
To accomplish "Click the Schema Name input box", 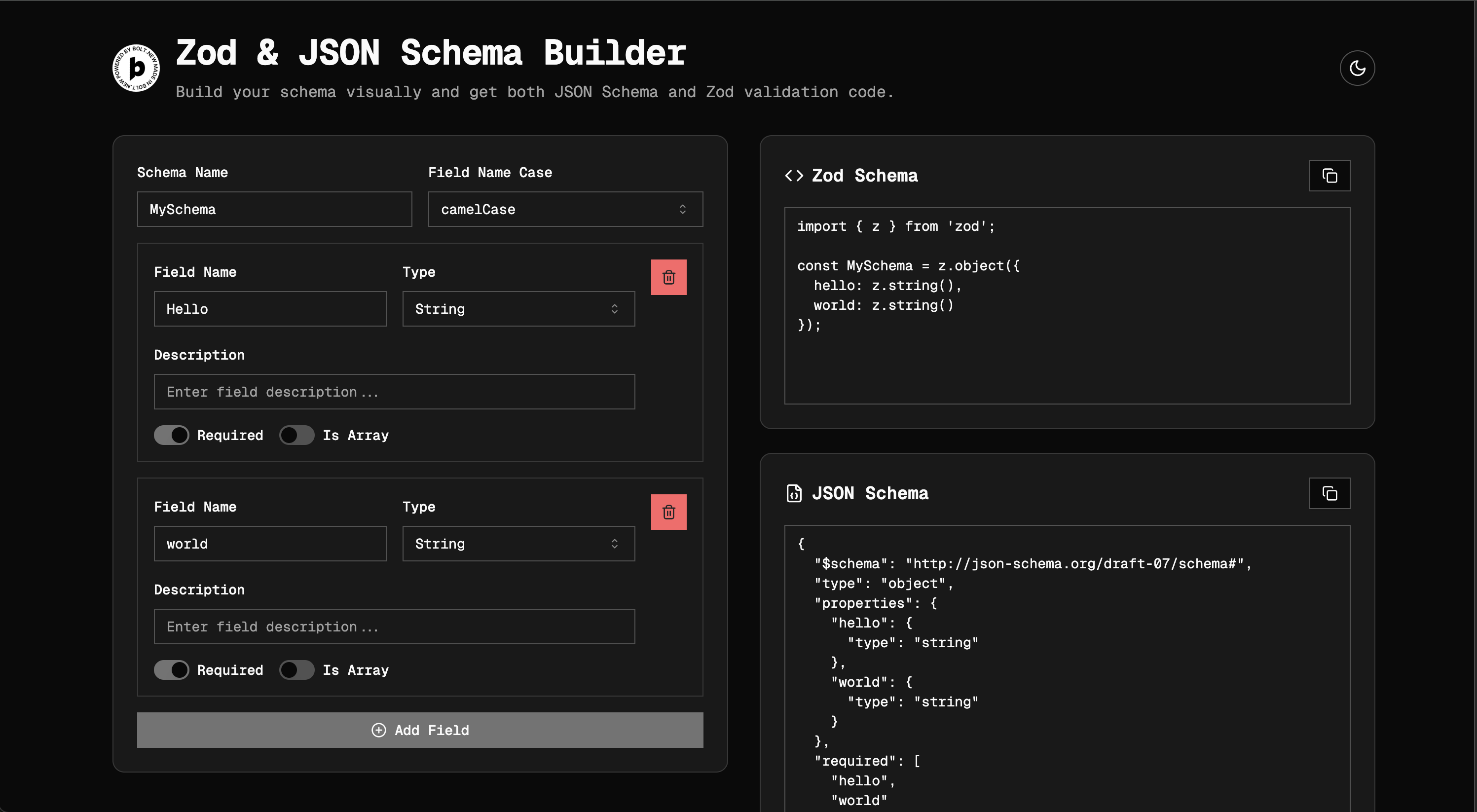I will (x=274, y=209).
